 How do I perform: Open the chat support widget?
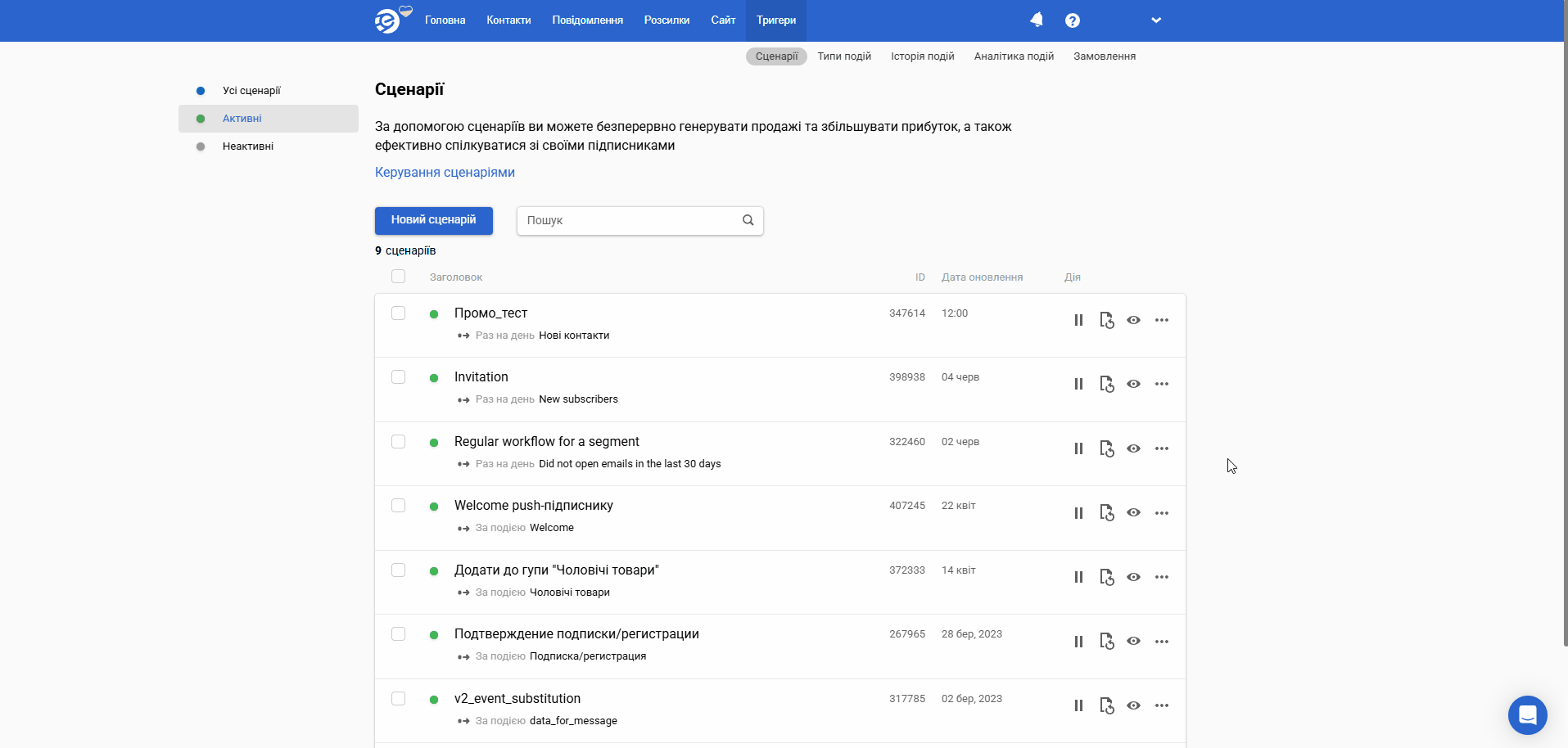[1527, 715]
